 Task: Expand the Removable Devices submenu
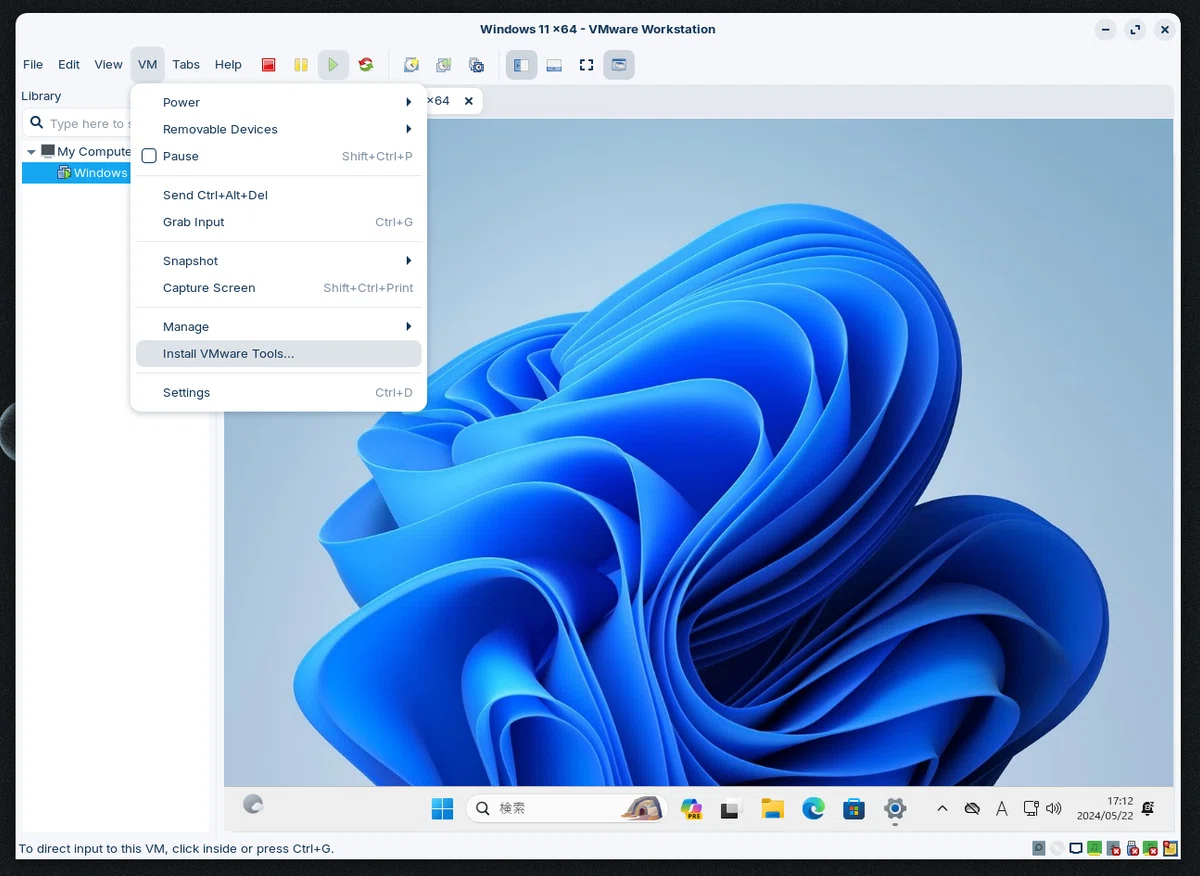[x=278, y=129]
